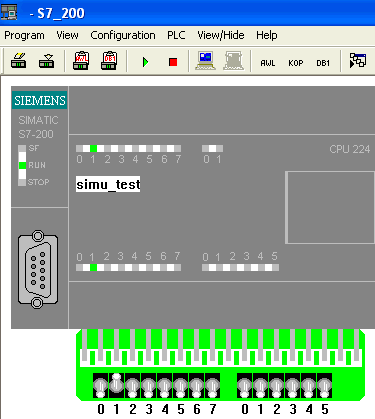Image resolution: width=375 pixels, height=419 pixels.
Task: Click the simu_test program name label
Action: pos(108,184)
